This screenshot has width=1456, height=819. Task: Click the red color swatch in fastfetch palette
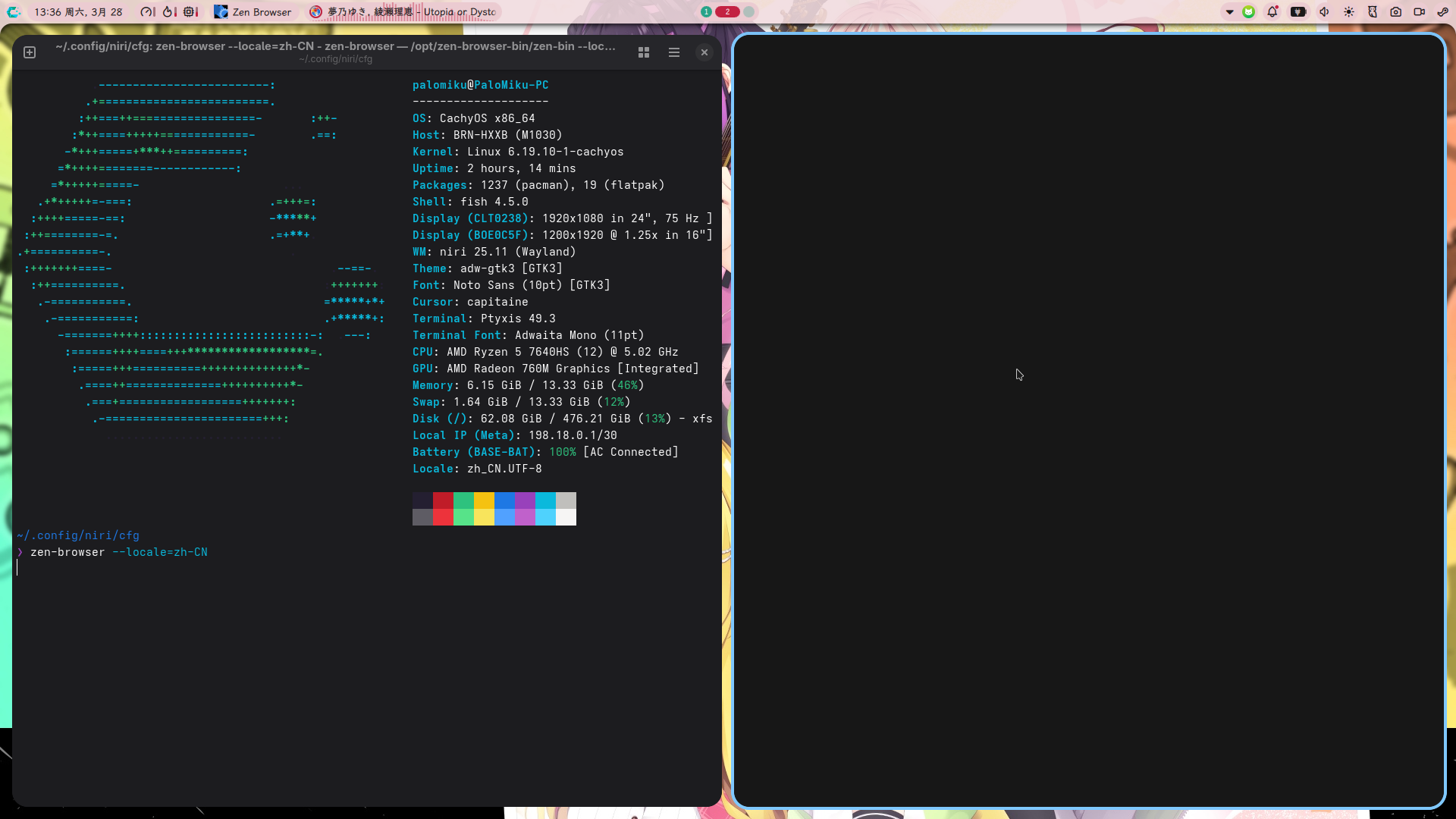point(443,500)
